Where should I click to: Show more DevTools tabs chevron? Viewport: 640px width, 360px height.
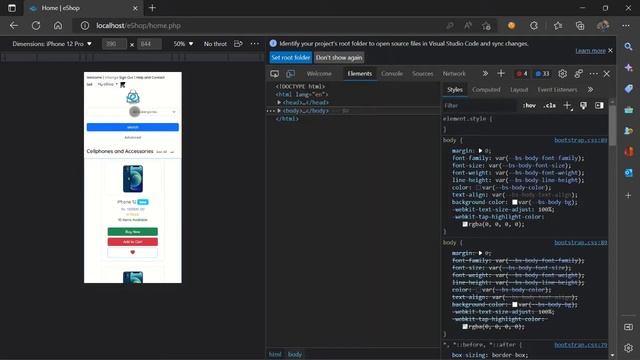(485, 73)
